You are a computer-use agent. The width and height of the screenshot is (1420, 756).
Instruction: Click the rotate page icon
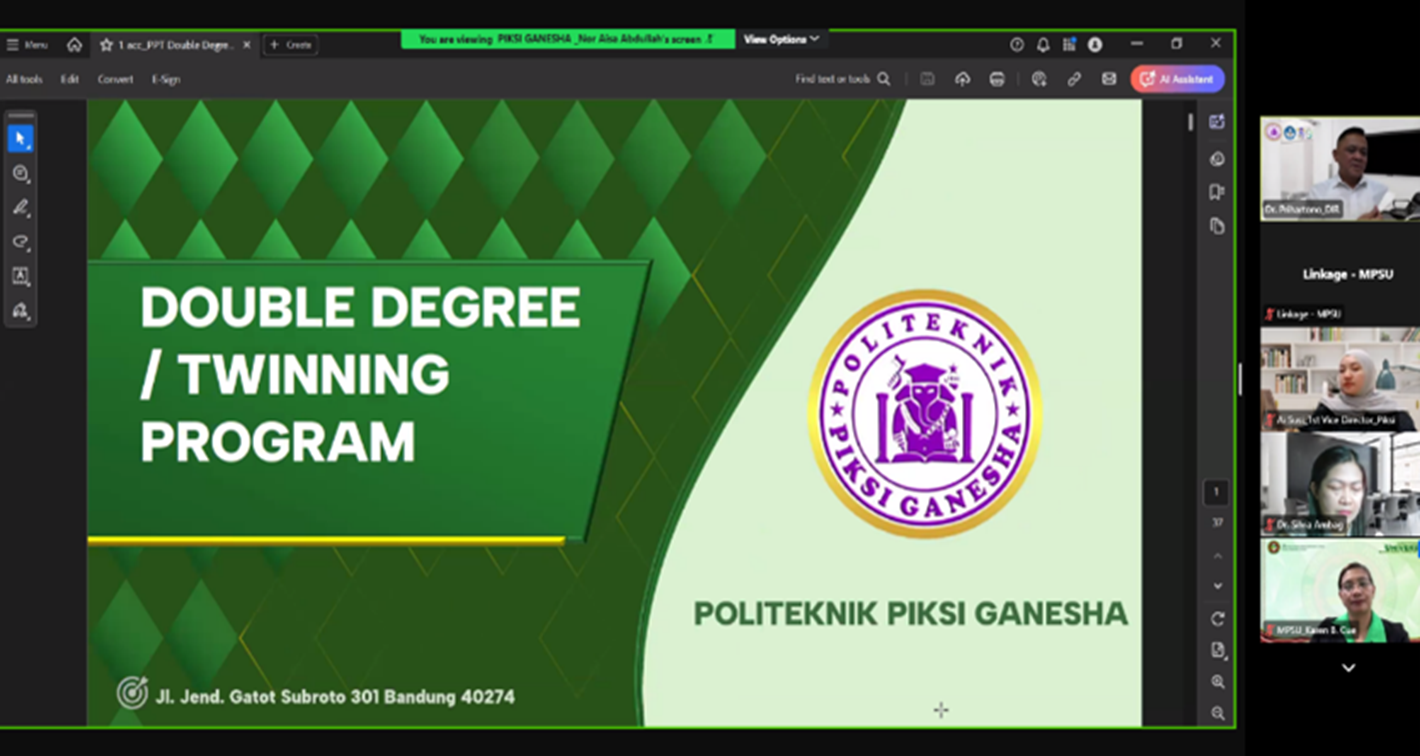click(1217, 619)
